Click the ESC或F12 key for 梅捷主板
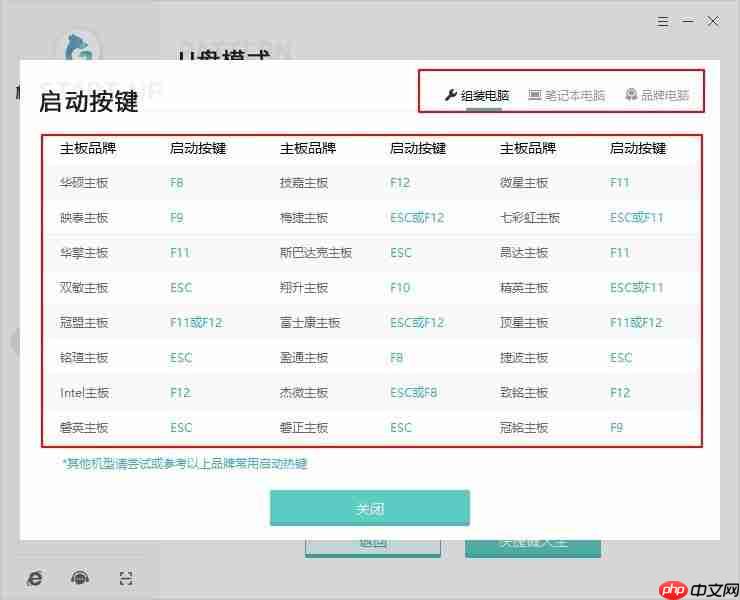This screenshot has width=740, height=600. coord(417,218)
